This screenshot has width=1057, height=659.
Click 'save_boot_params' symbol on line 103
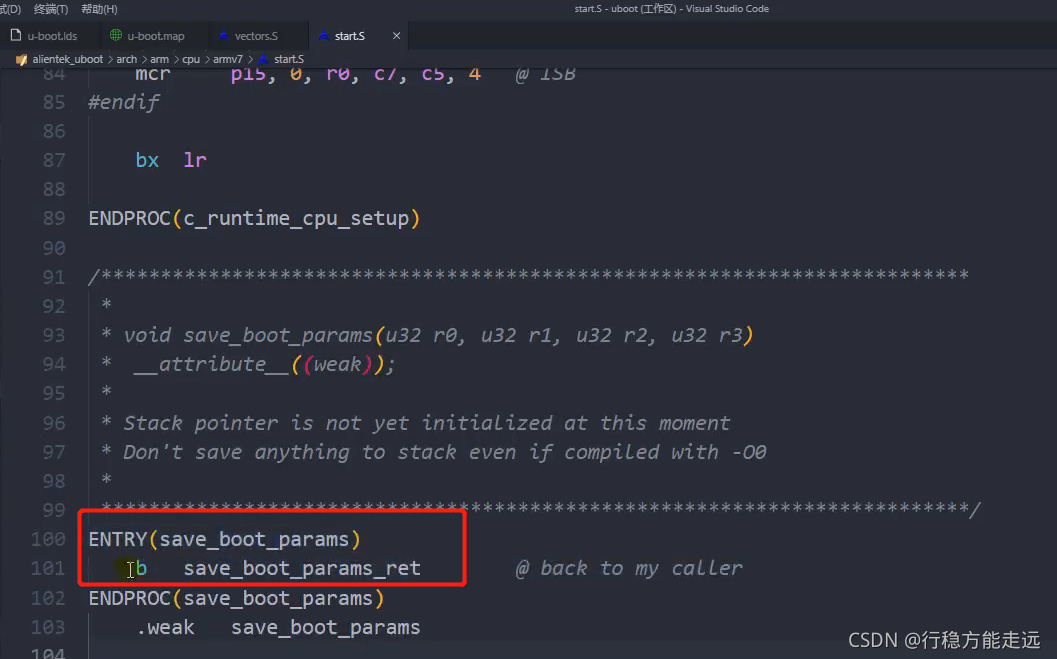coord(326,628)
